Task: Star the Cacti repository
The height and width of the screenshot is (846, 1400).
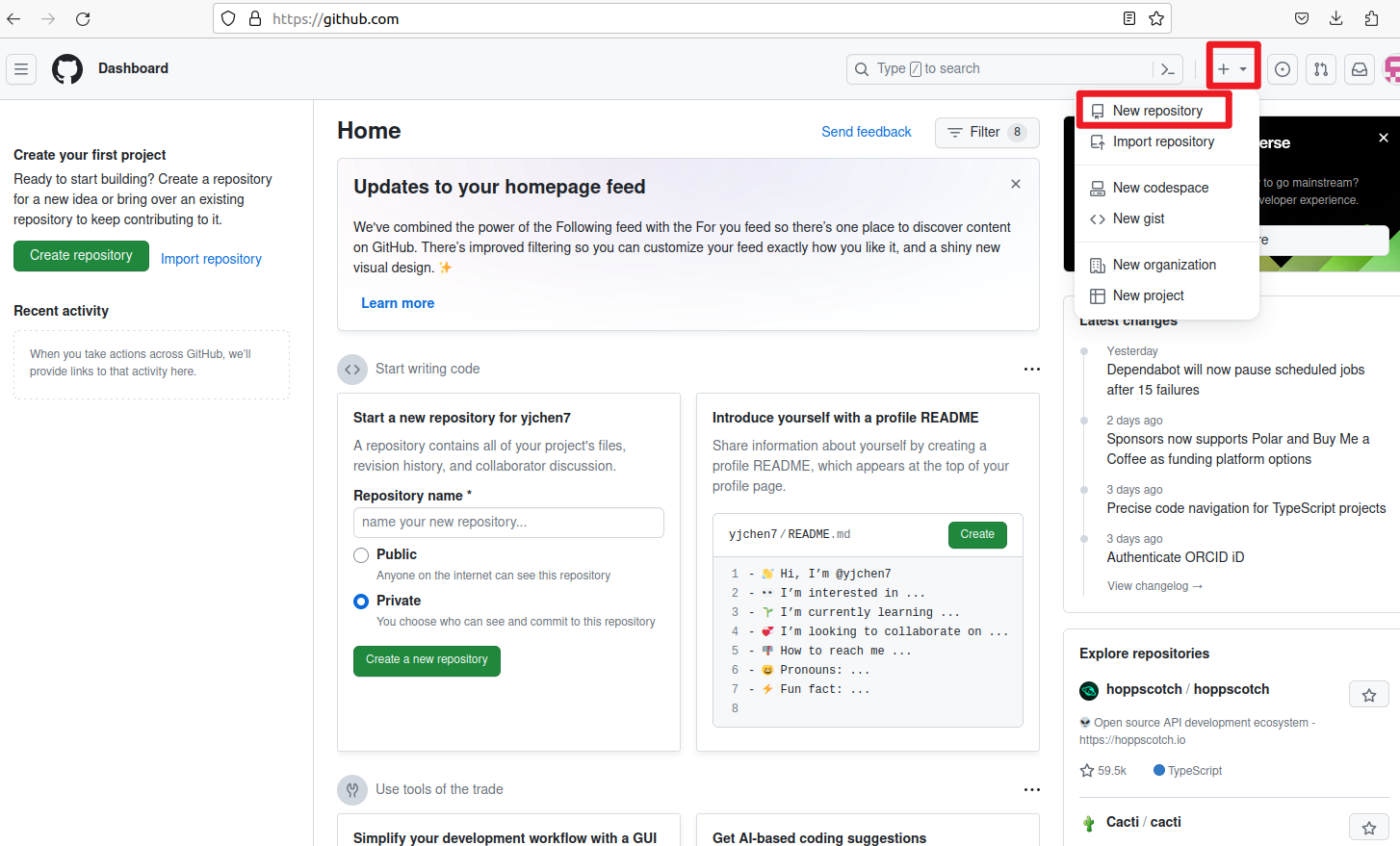Action: (1369, 827)
